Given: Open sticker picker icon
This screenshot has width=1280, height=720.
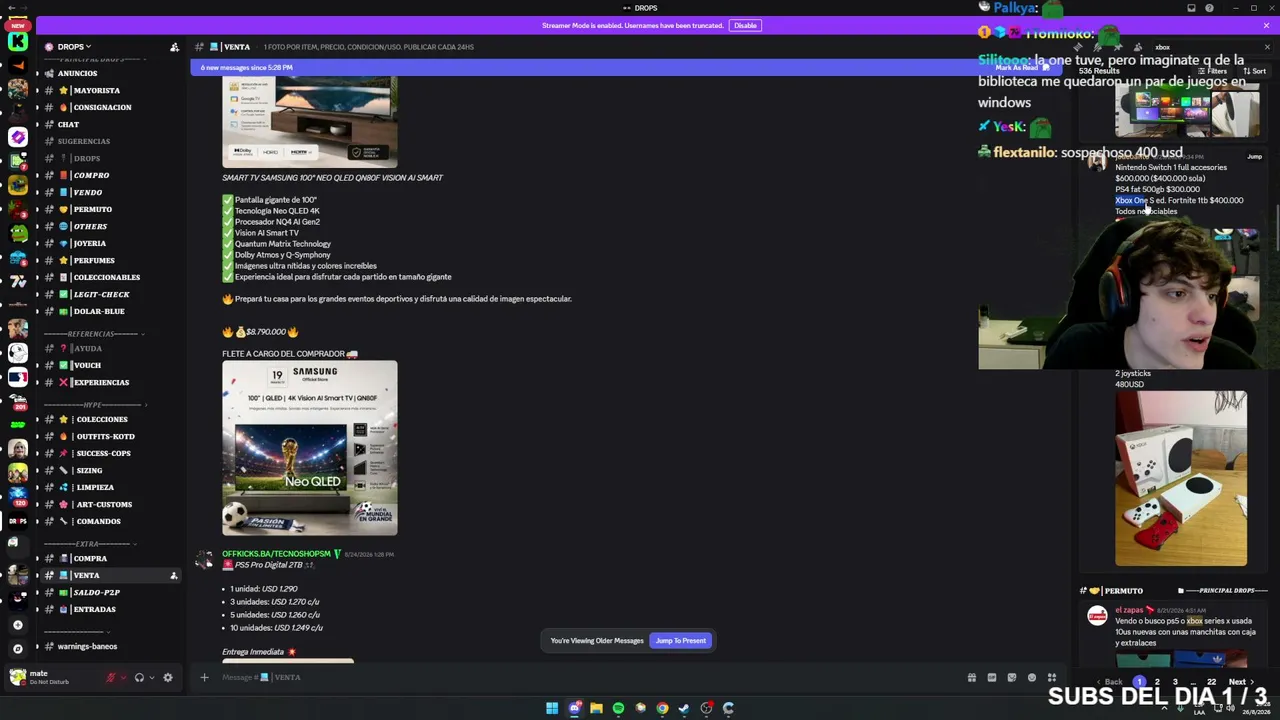Looking at the screenshot, I should pos(1011,678).
